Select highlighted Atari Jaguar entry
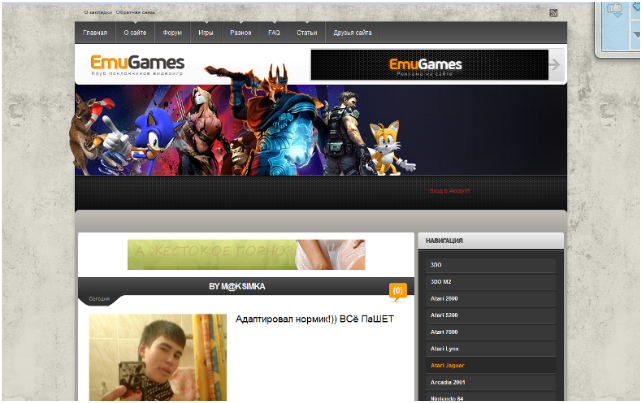This screenshot has height=403, width=642. click(491, 365)
